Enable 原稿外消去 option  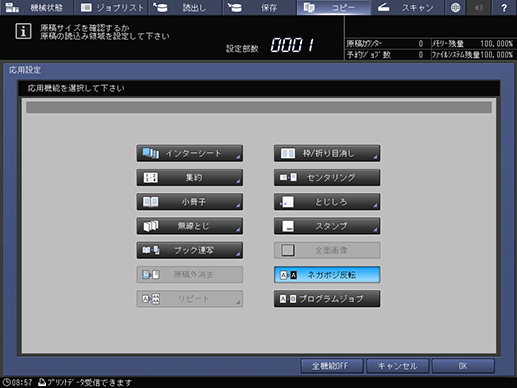click(190, 275)
